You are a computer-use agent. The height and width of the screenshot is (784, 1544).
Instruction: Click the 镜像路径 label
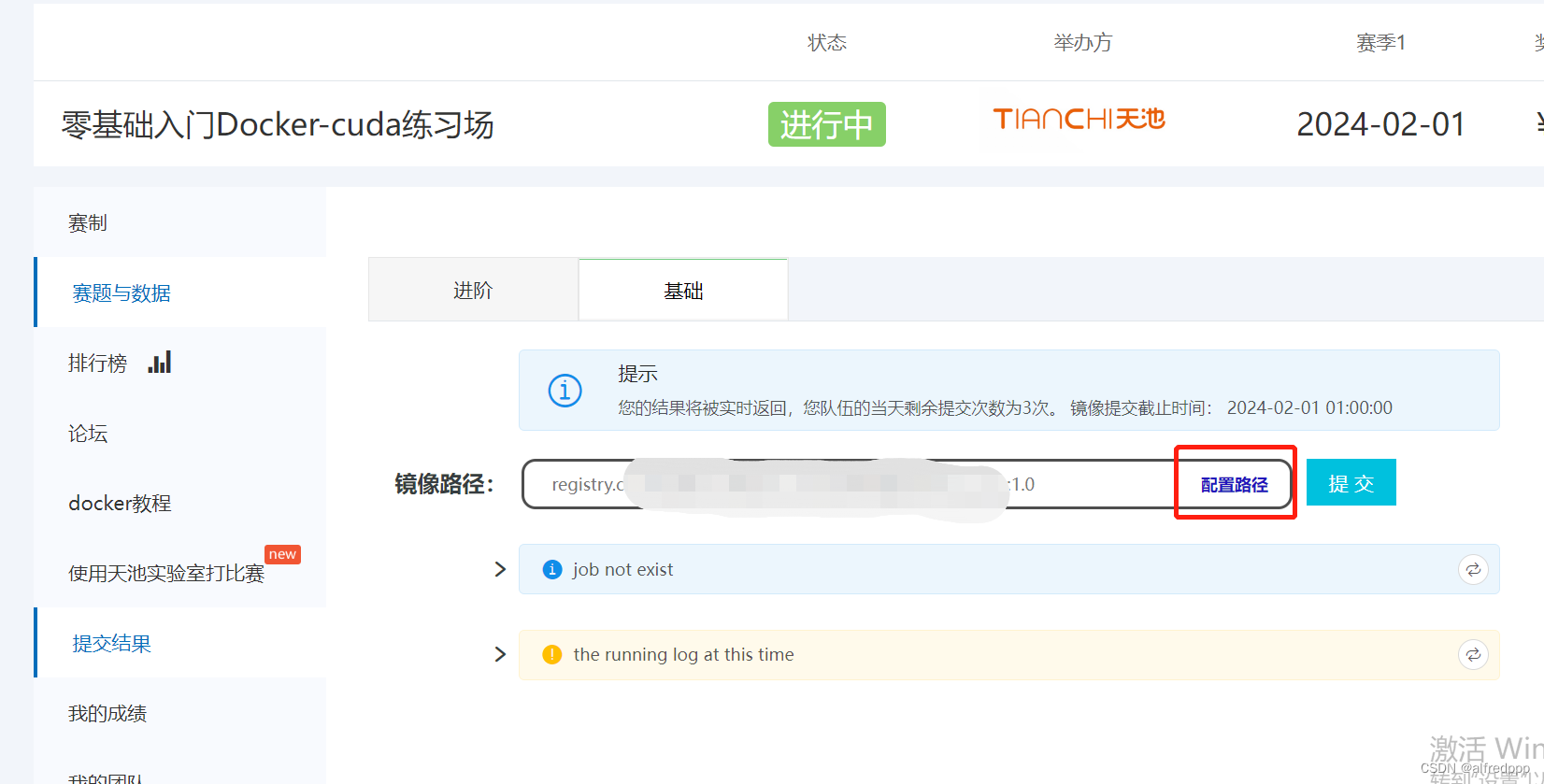point(444,484)
